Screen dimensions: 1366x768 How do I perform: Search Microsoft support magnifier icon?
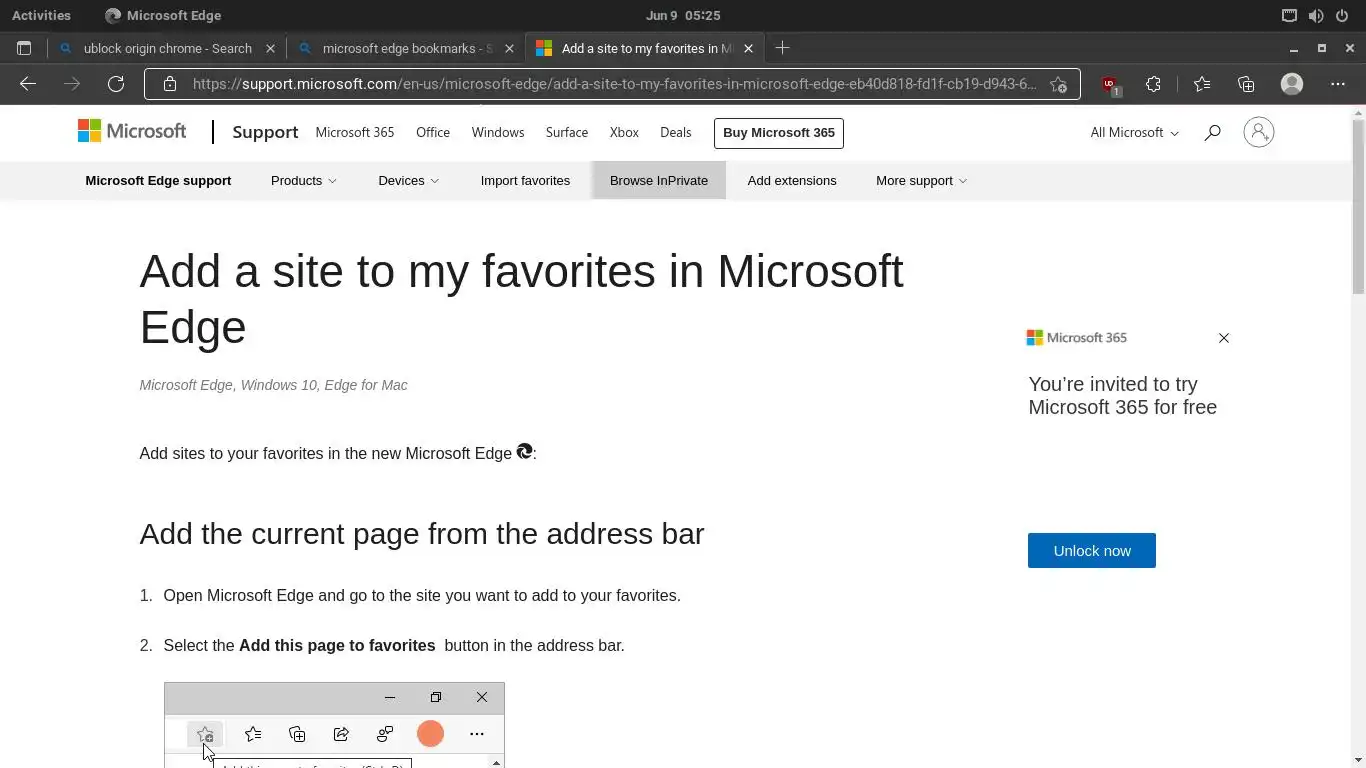(1212, 132)
